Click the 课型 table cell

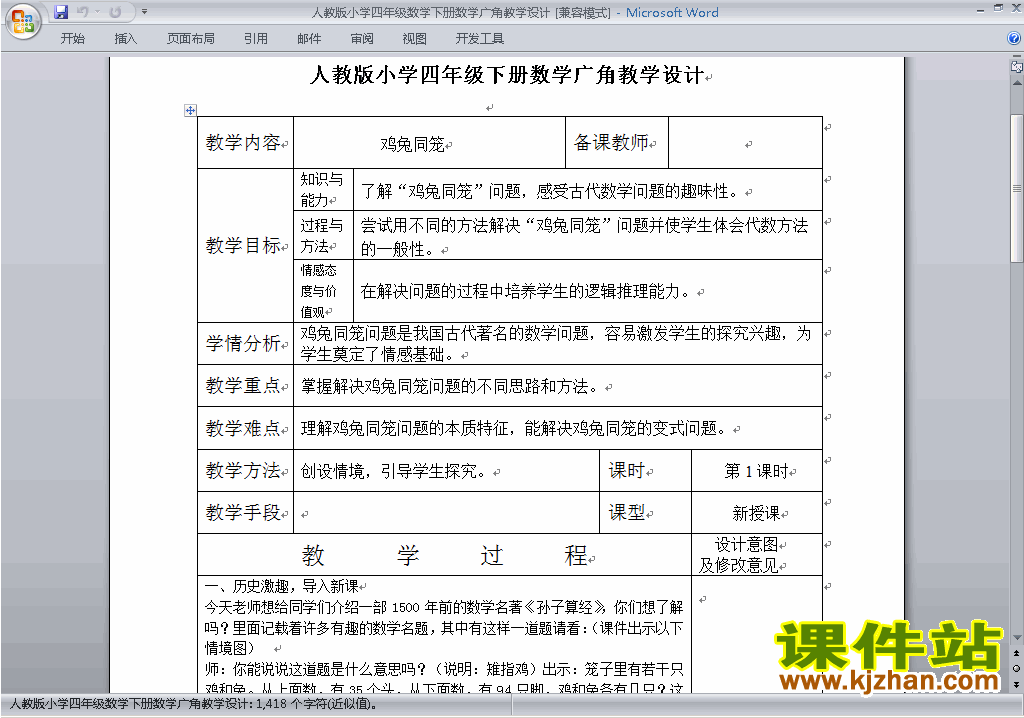645,512
